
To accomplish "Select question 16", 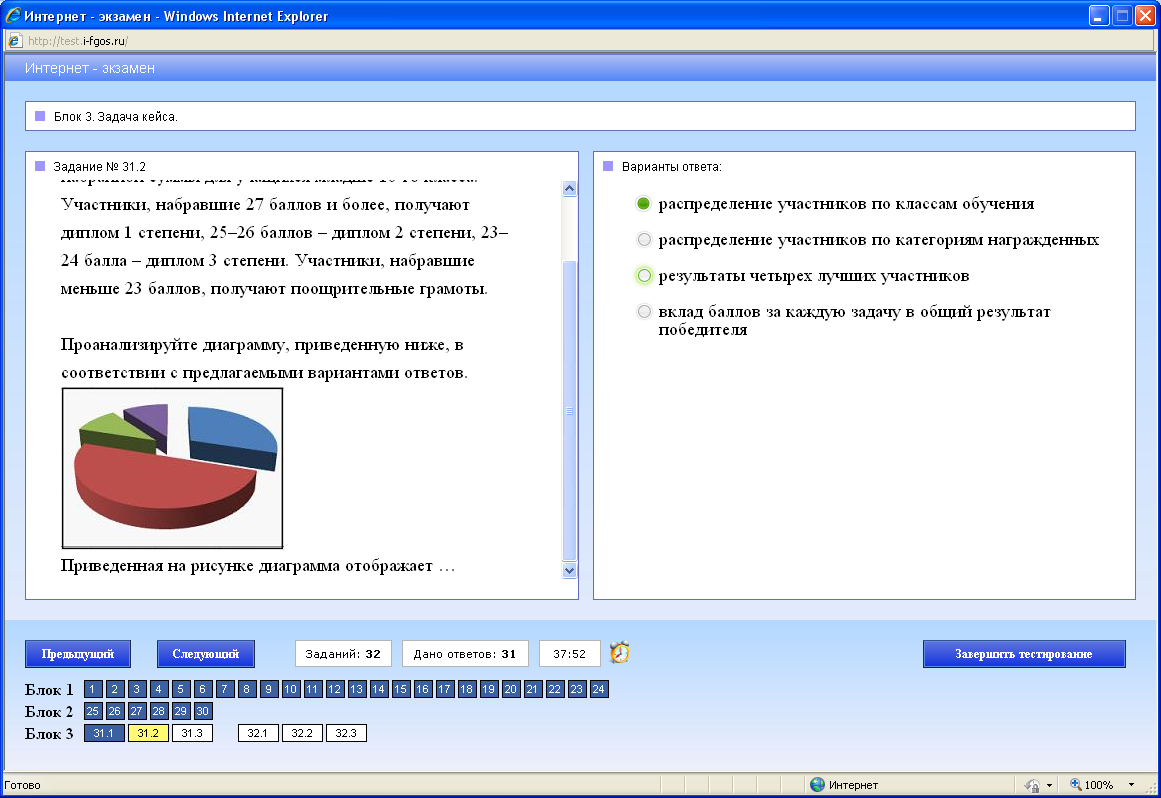I will pyautogui.click(x=422, y=689).
